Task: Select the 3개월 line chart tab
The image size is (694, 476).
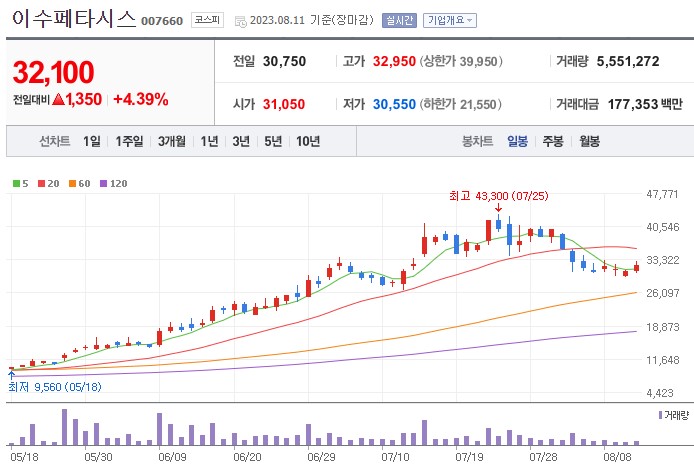Action: pyautogui.click(x=172, y=141)
